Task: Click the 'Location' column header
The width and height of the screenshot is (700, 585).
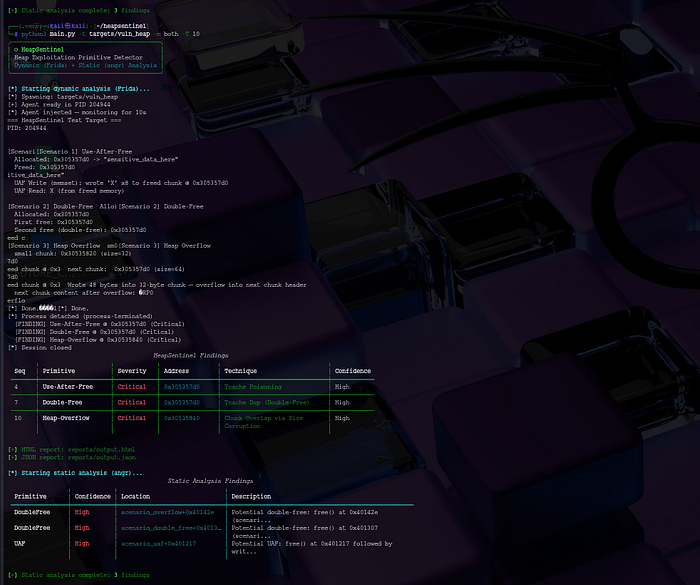Action: [135, 497]
